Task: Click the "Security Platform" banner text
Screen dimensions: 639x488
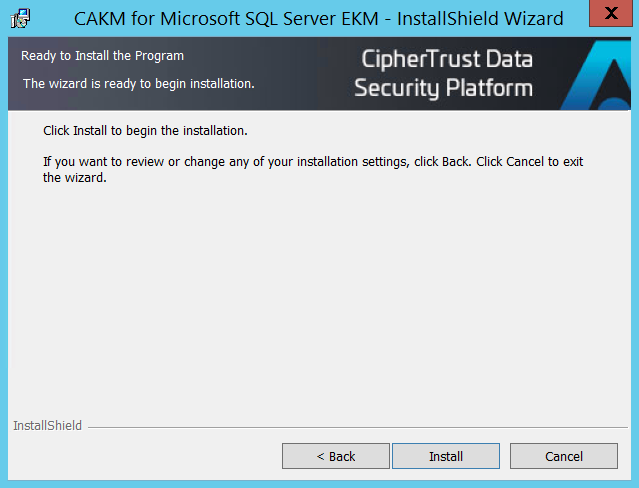Action: pyautogui.click(x=443, y=89)
